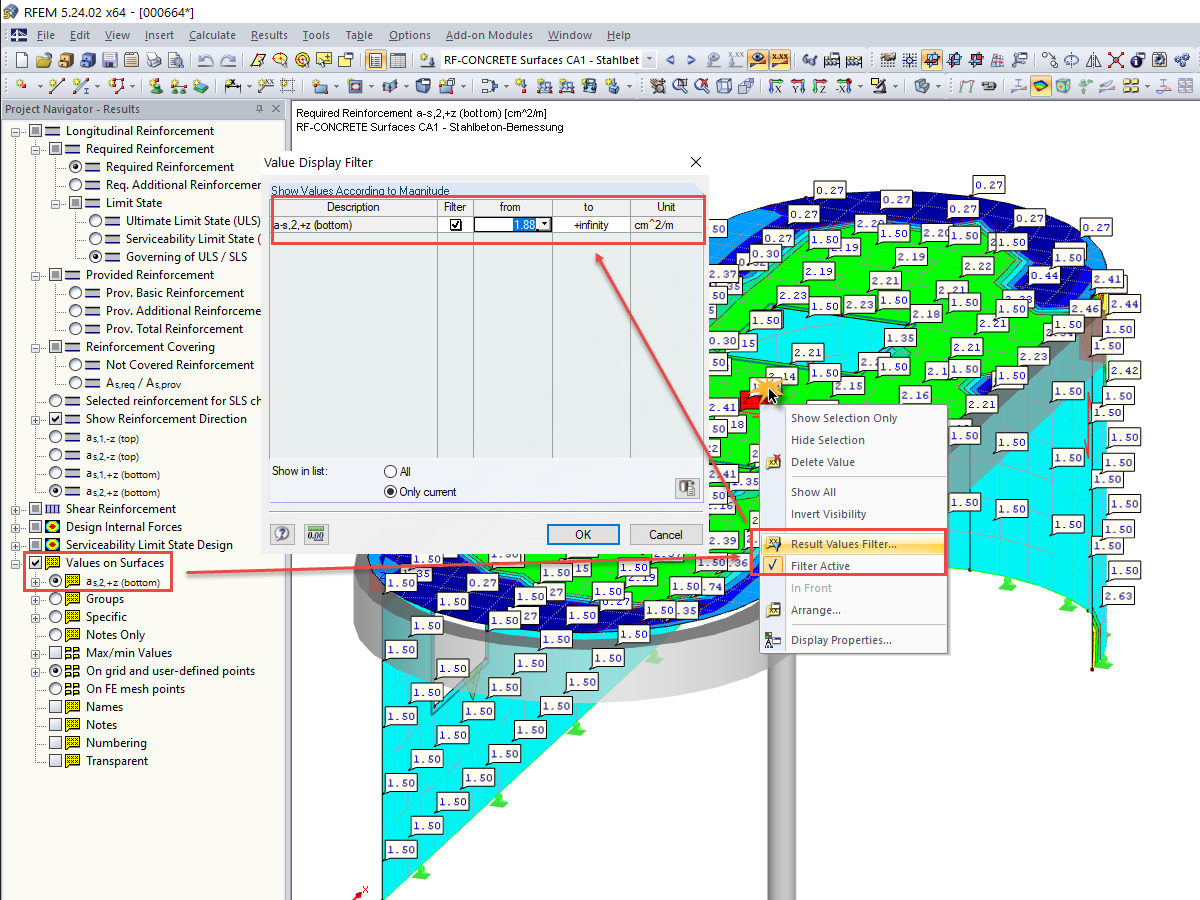The image size is (1200, 900).
Task: Open the from value dropdown arrow
Action: [544, 225]
